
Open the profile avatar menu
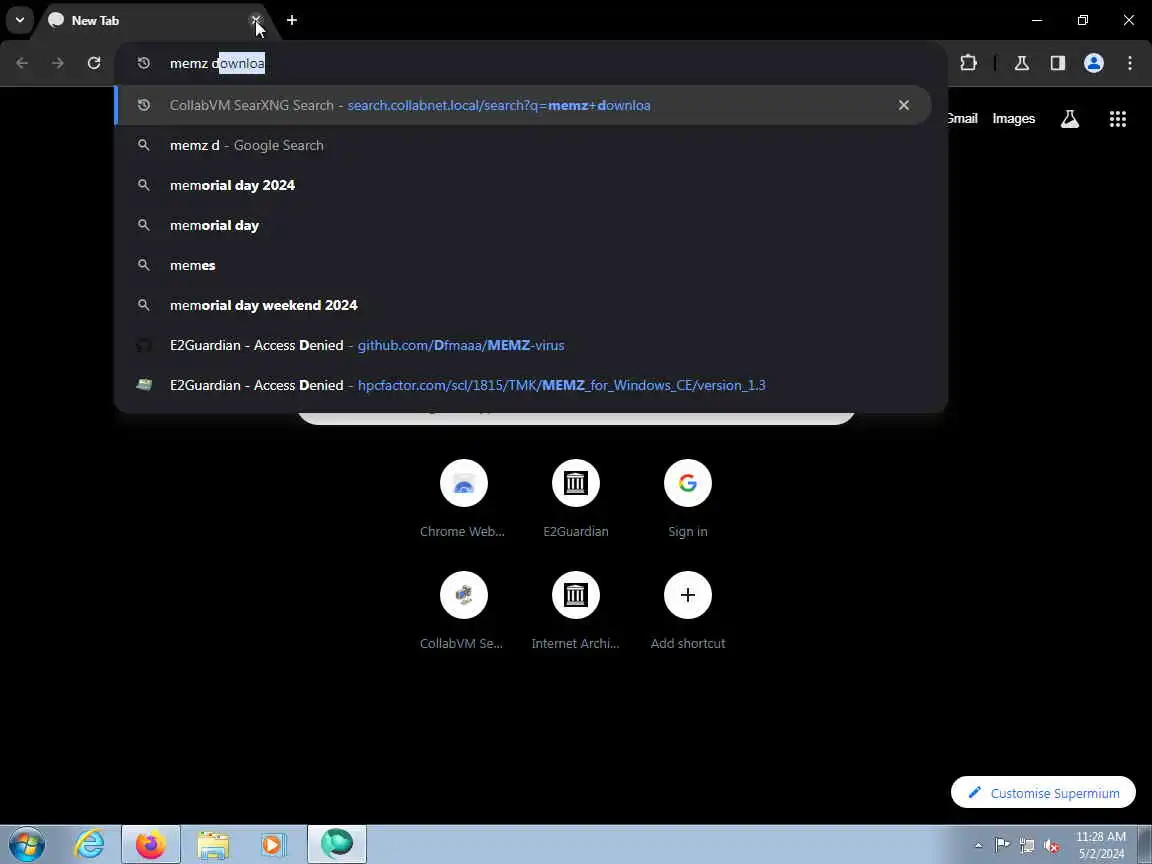pyautogui.click(x=1093, y=63)
